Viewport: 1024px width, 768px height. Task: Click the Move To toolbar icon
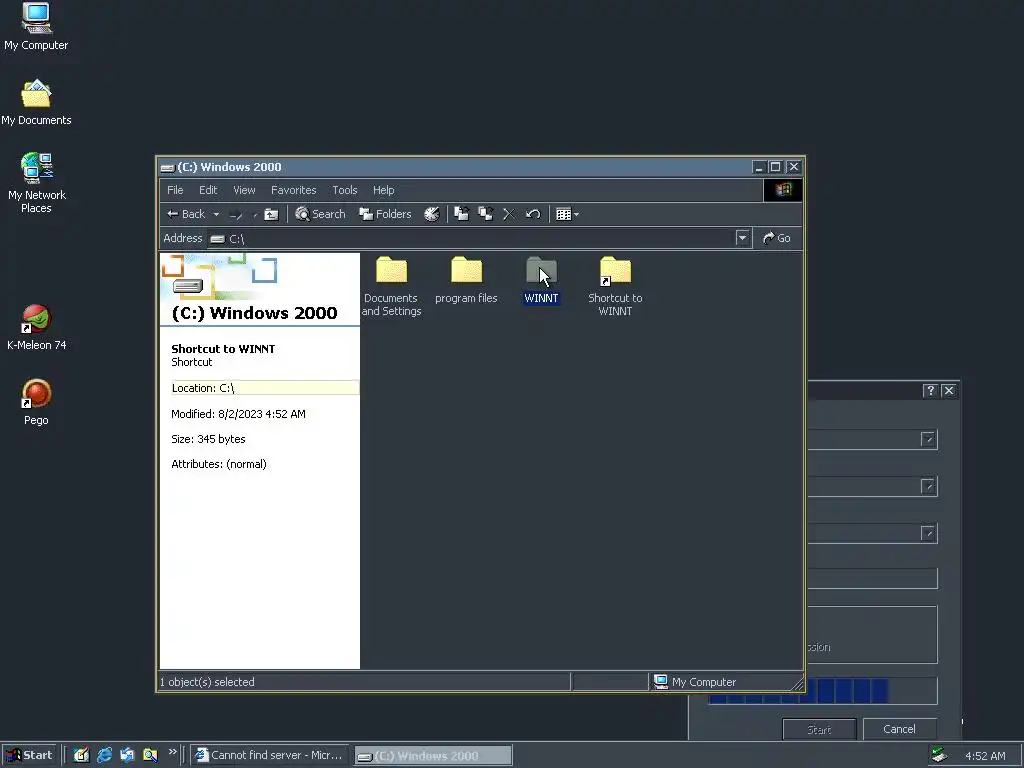click(462, 214)
